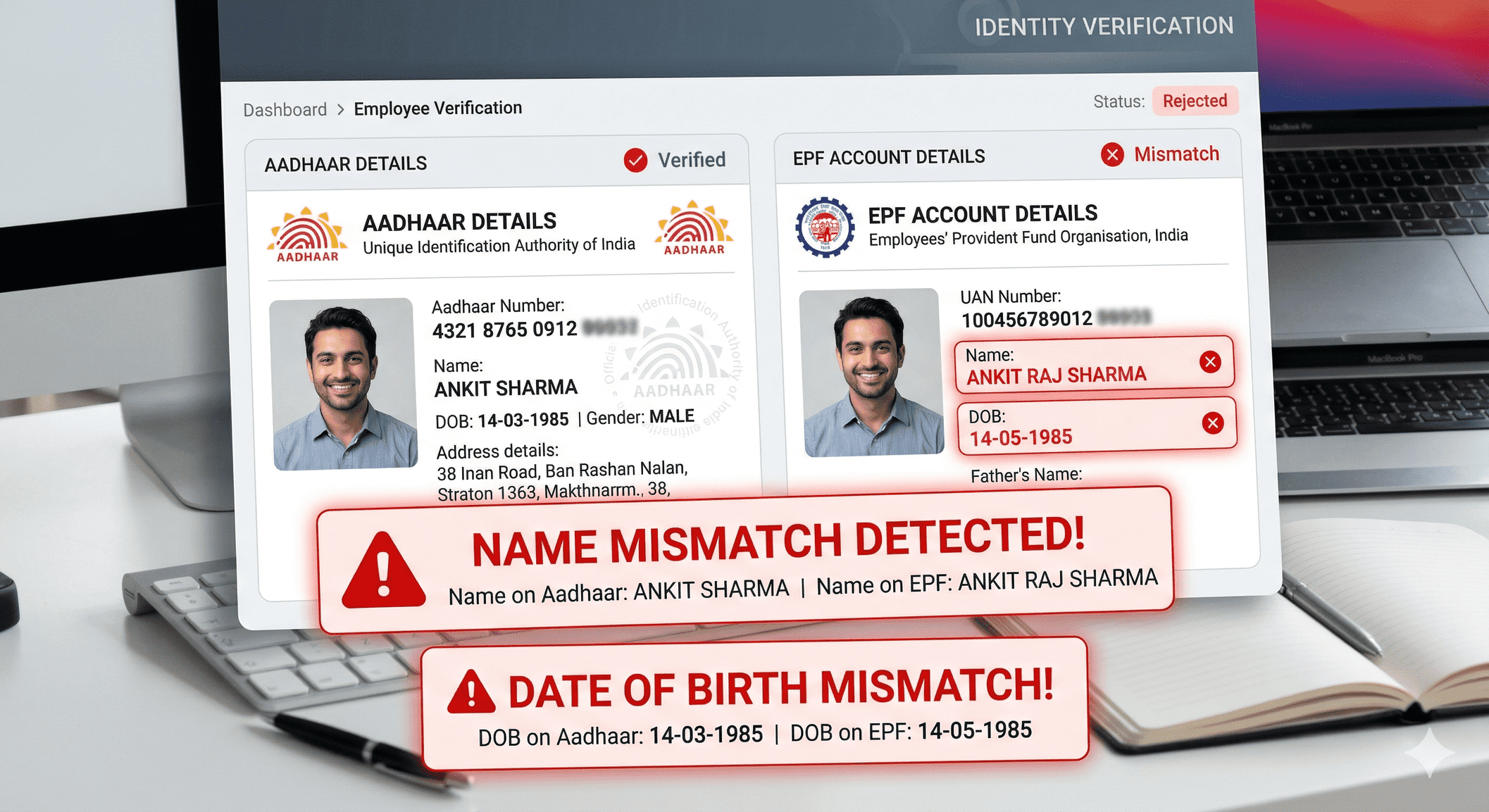Click the EPFO emblem logo
The width and height of the screenshot is (1489, 812).
click(825, 227)
